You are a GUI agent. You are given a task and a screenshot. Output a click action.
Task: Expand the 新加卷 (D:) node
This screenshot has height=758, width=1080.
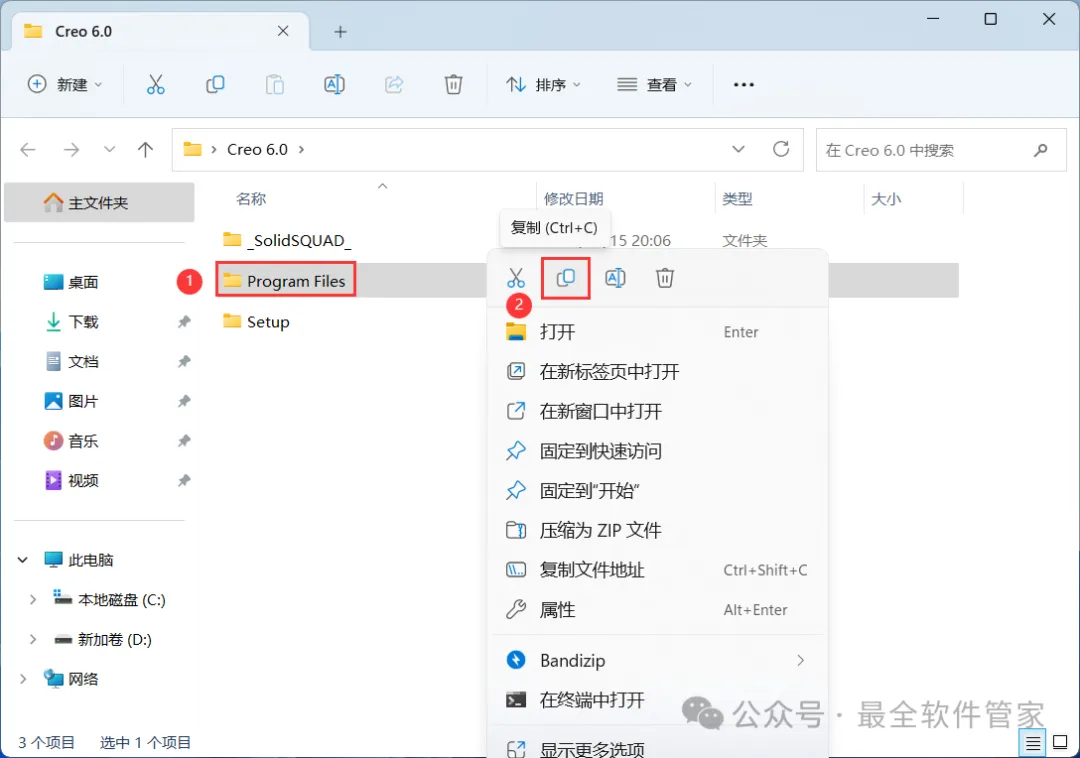click(x=32, y=640)
